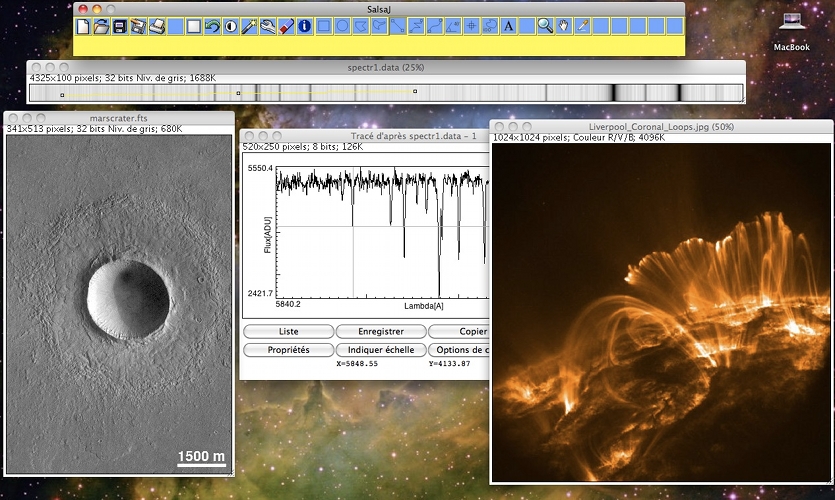Click the blue Info icon
The image size is (835, 500).
pos(305,27)
